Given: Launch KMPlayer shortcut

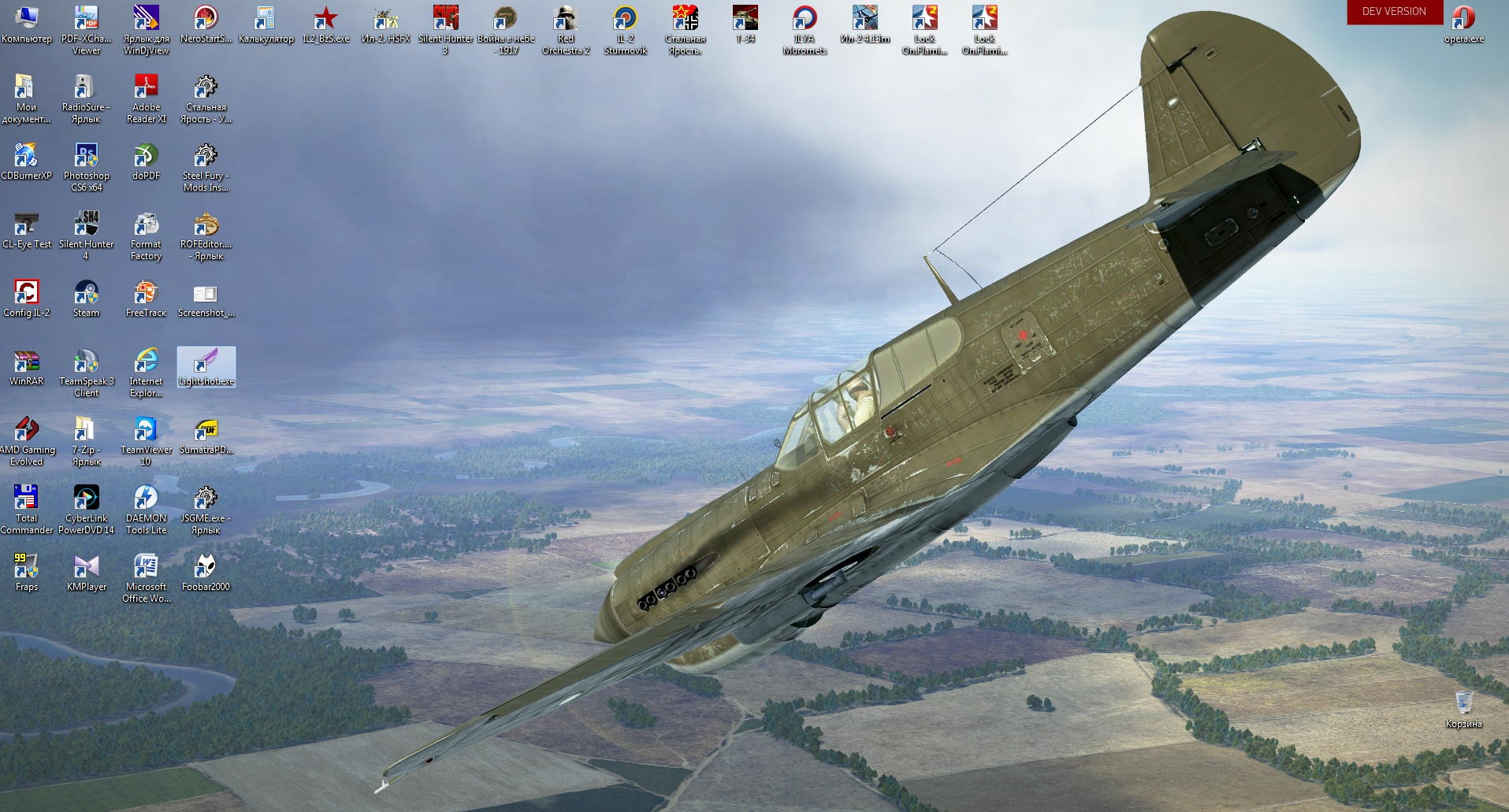Looking at the screenshot, I should [86, 572].
